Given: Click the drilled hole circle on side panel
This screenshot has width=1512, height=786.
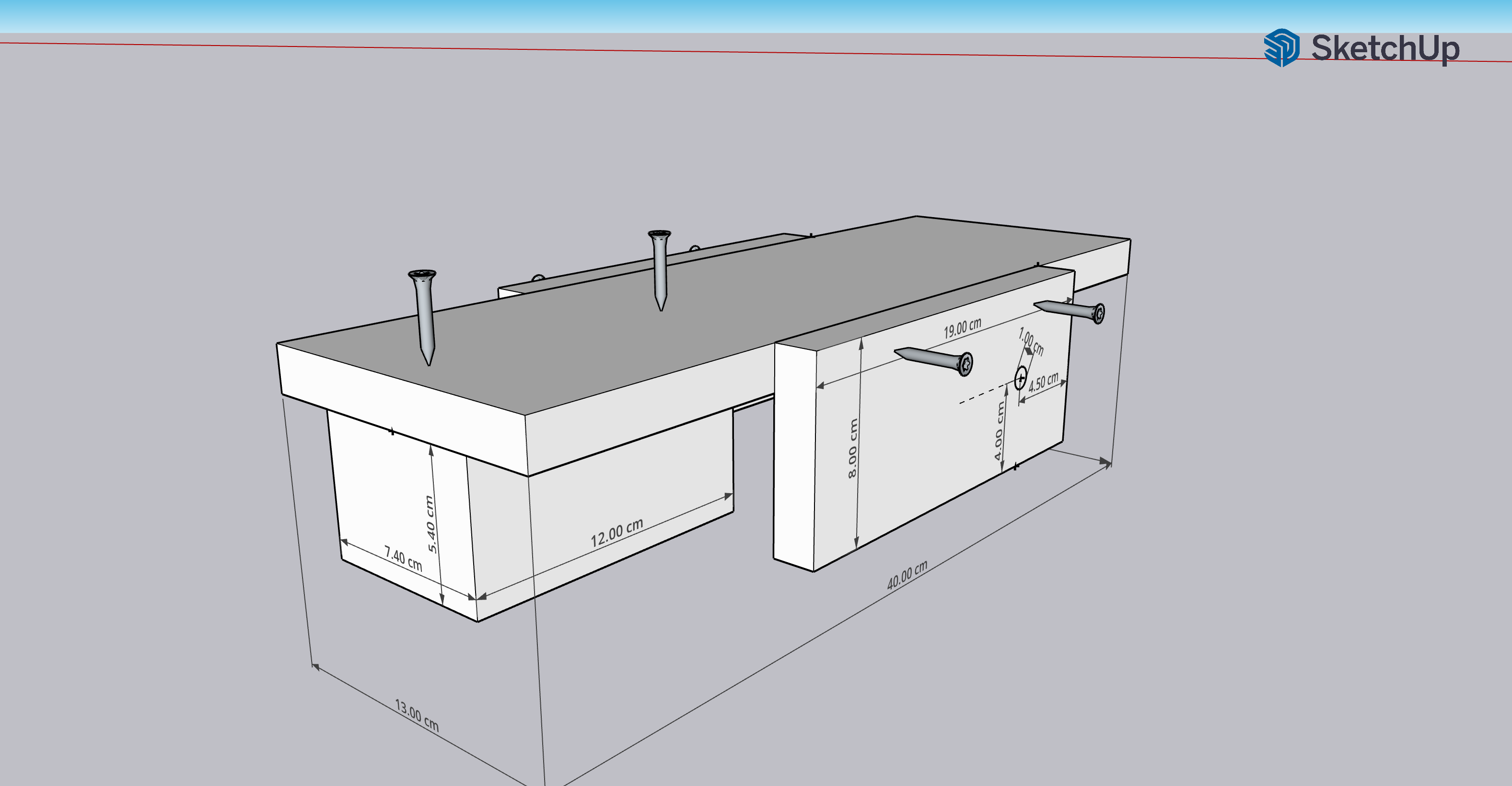Looking at the screenshot, I should (x=1021, y=378).
